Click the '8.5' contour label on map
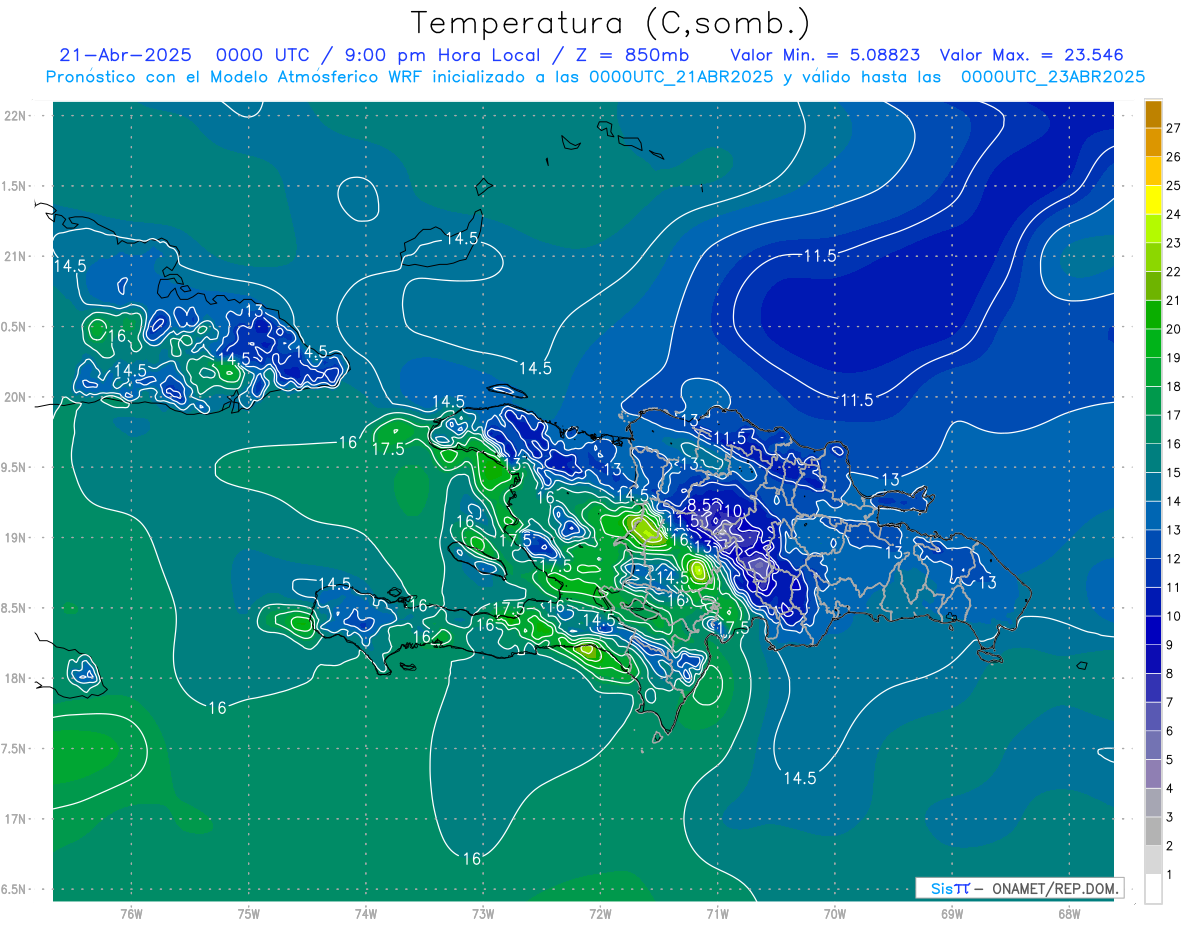Viewport: 1200px width, 927px height. coord(701,505)
